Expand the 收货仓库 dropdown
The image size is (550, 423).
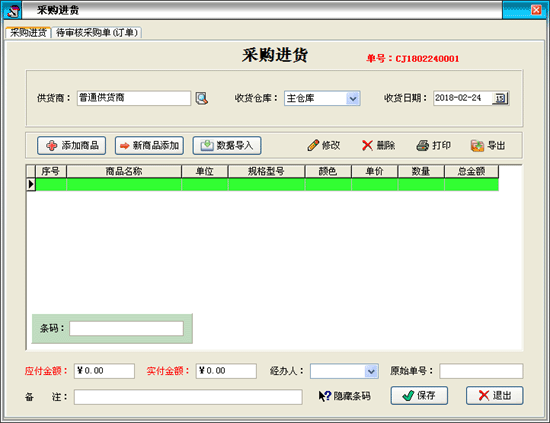pyautogui.click(x=353, y=99)
